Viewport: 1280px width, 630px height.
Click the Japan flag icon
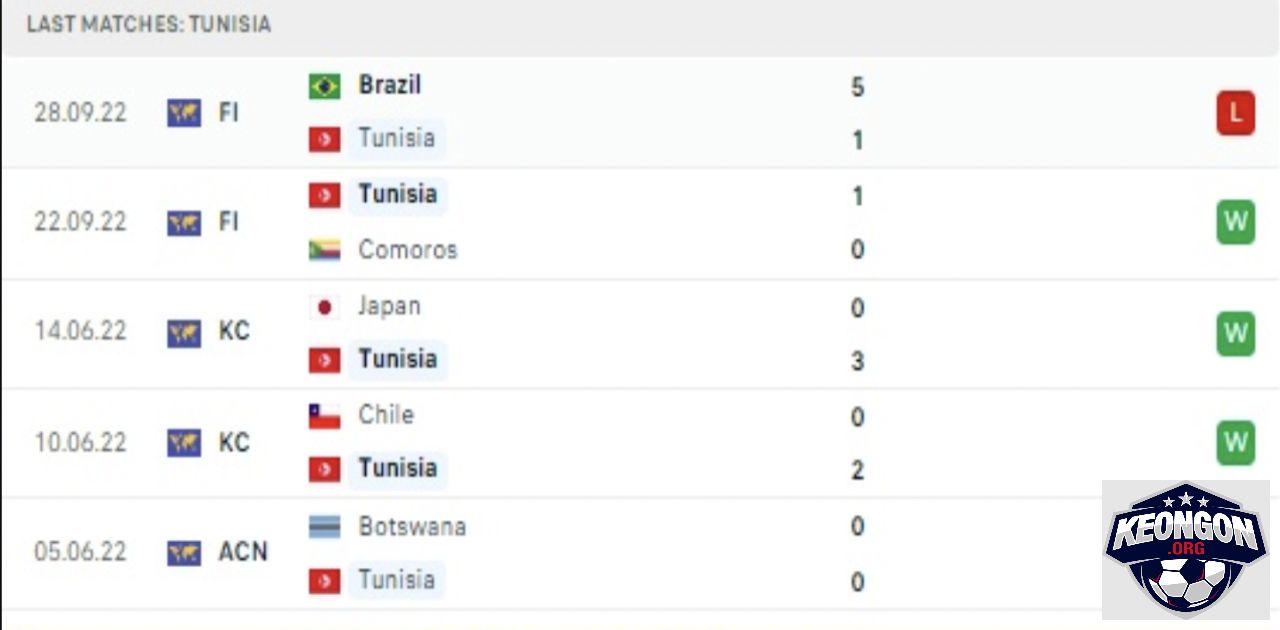[324, 307]
